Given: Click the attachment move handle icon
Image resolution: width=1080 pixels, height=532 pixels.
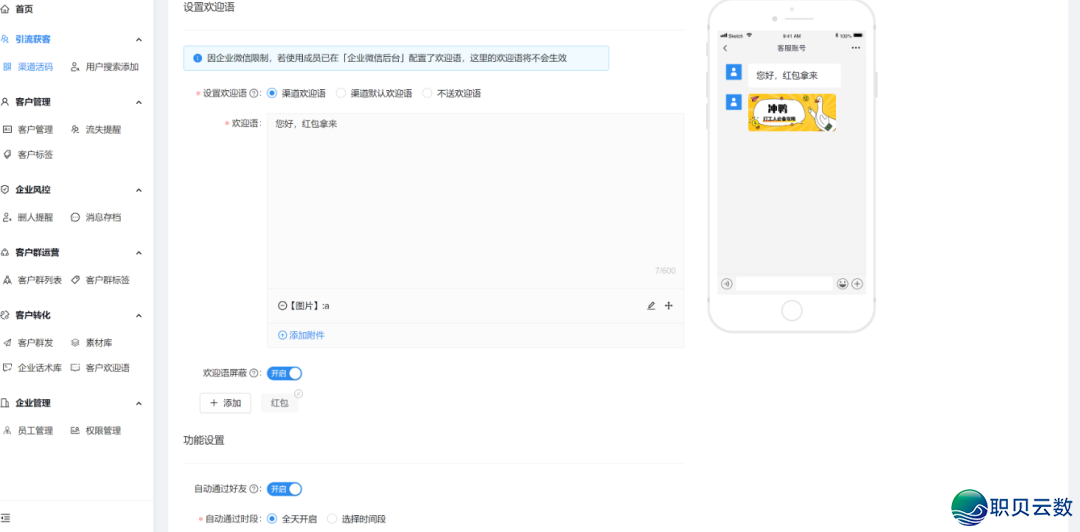Looking at the screenshot, I should click(x=668, y=305).
